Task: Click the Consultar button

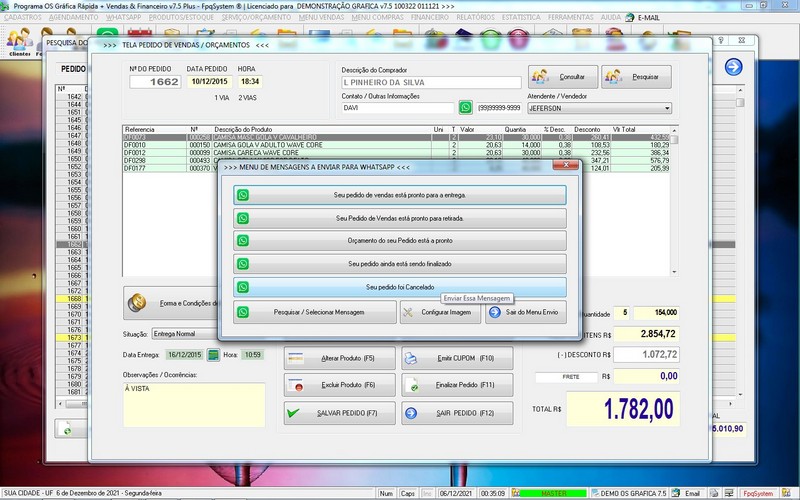Action: click(x=563, y=77)
